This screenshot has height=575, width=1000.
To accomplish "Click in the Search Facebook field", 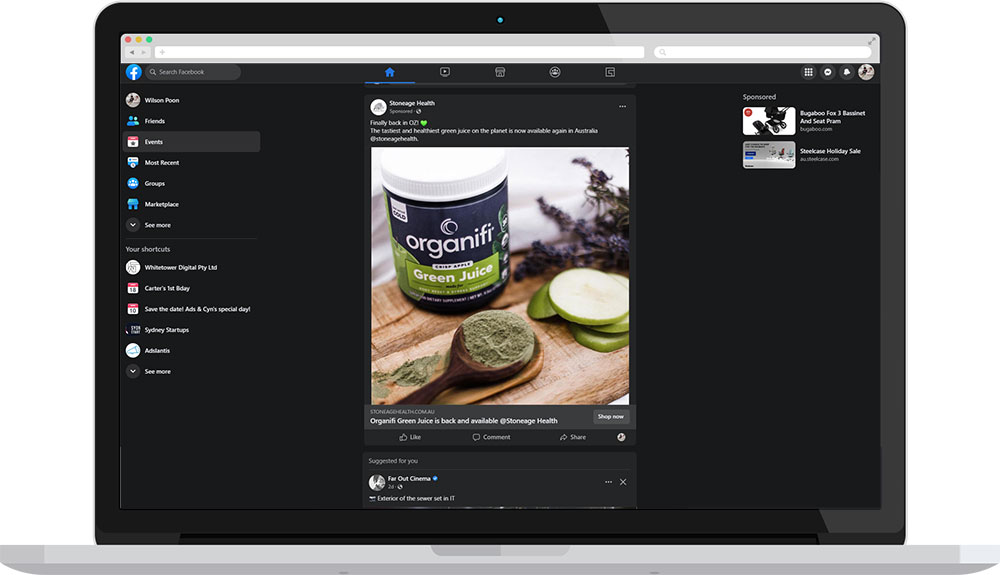I will coord(195,72).
